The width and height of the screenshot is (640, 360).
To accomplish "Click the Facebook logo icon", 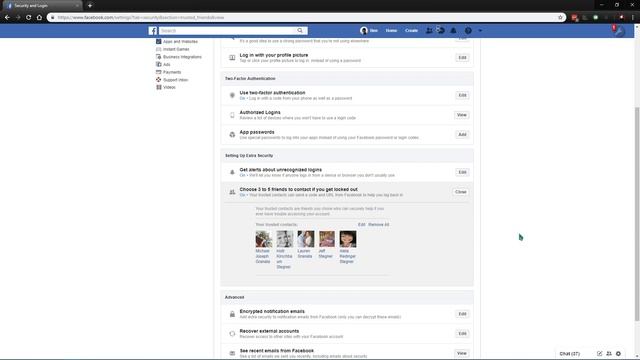I will point(153,31).
